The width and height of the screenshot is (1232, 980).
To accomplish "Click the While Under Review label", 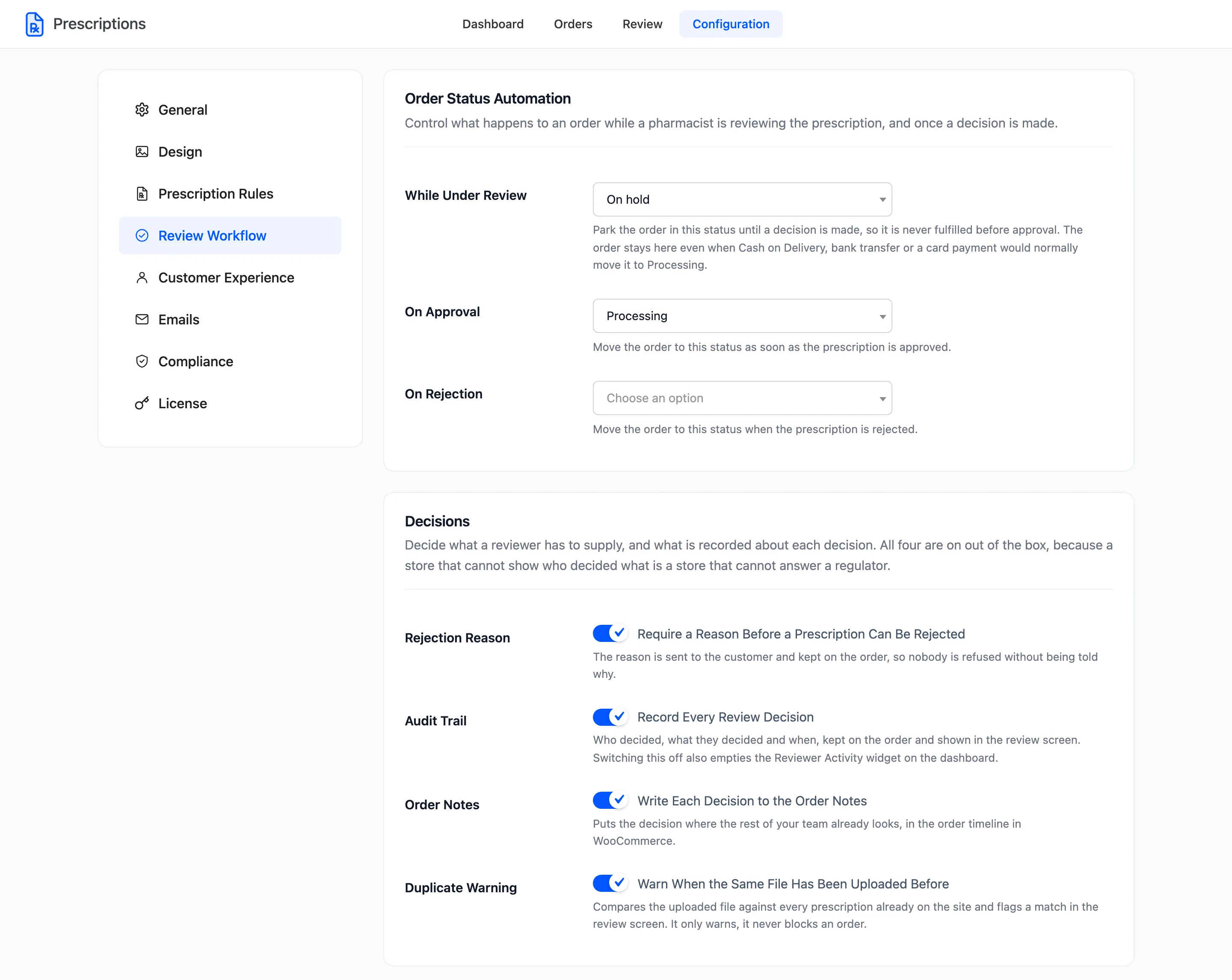I will click(x=466, y=196).
